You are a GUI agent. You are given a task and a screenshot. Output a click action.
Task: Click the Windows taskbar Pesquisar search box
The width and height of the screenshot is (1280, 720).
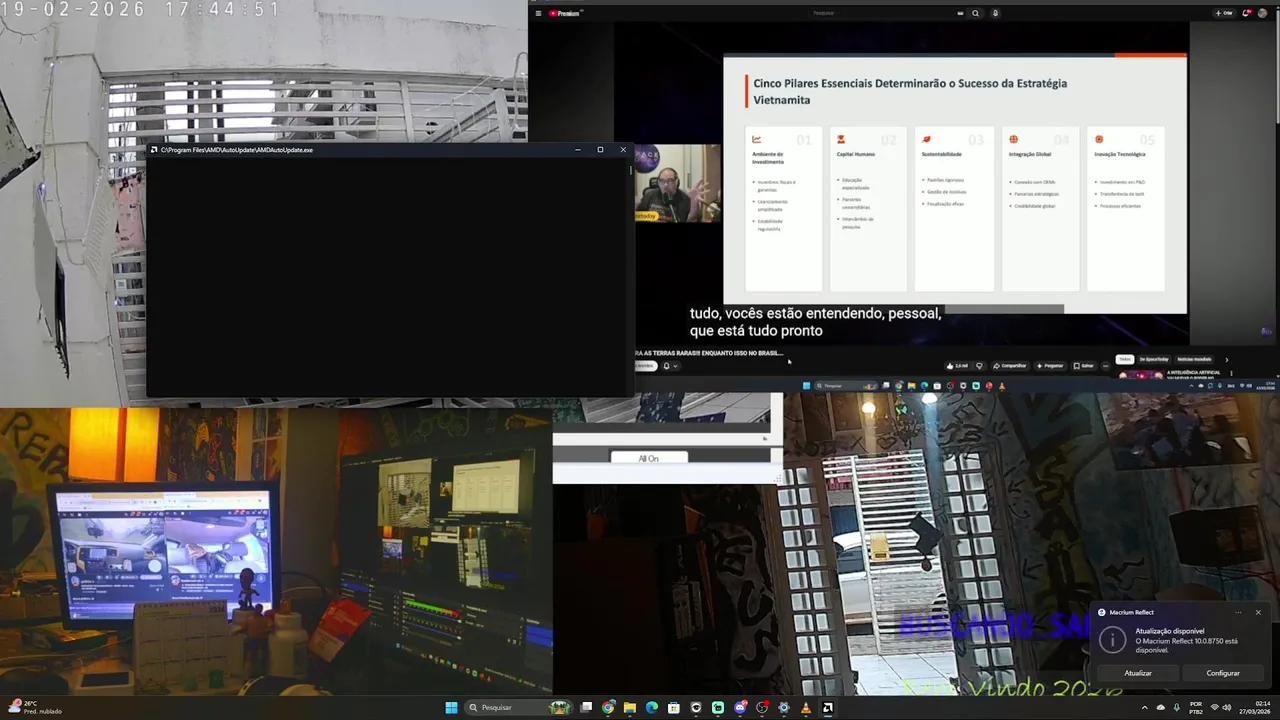coord(519,708)
